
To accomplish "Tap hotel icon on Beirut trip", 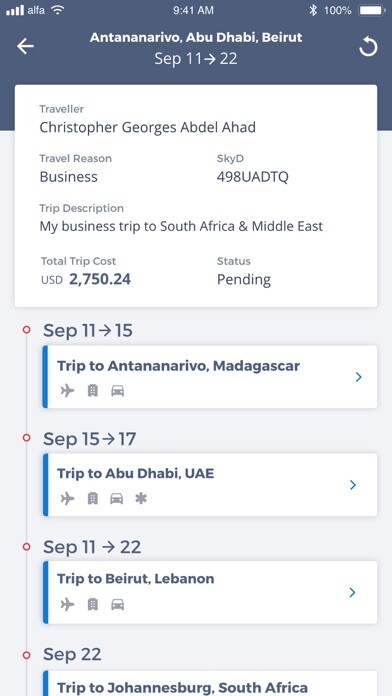I will (x=92, y=604).
